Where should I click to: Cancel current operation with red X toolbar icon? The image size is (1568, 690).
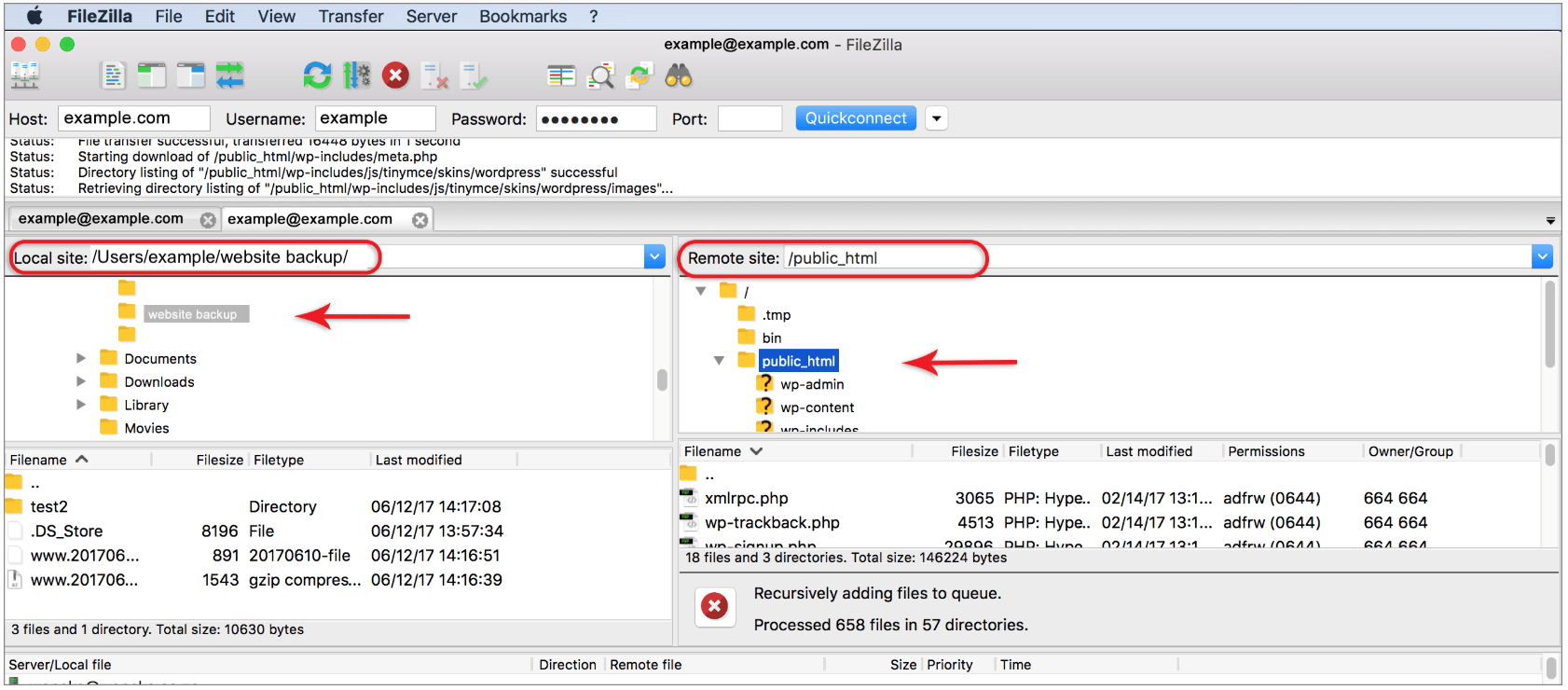point(395,76)
